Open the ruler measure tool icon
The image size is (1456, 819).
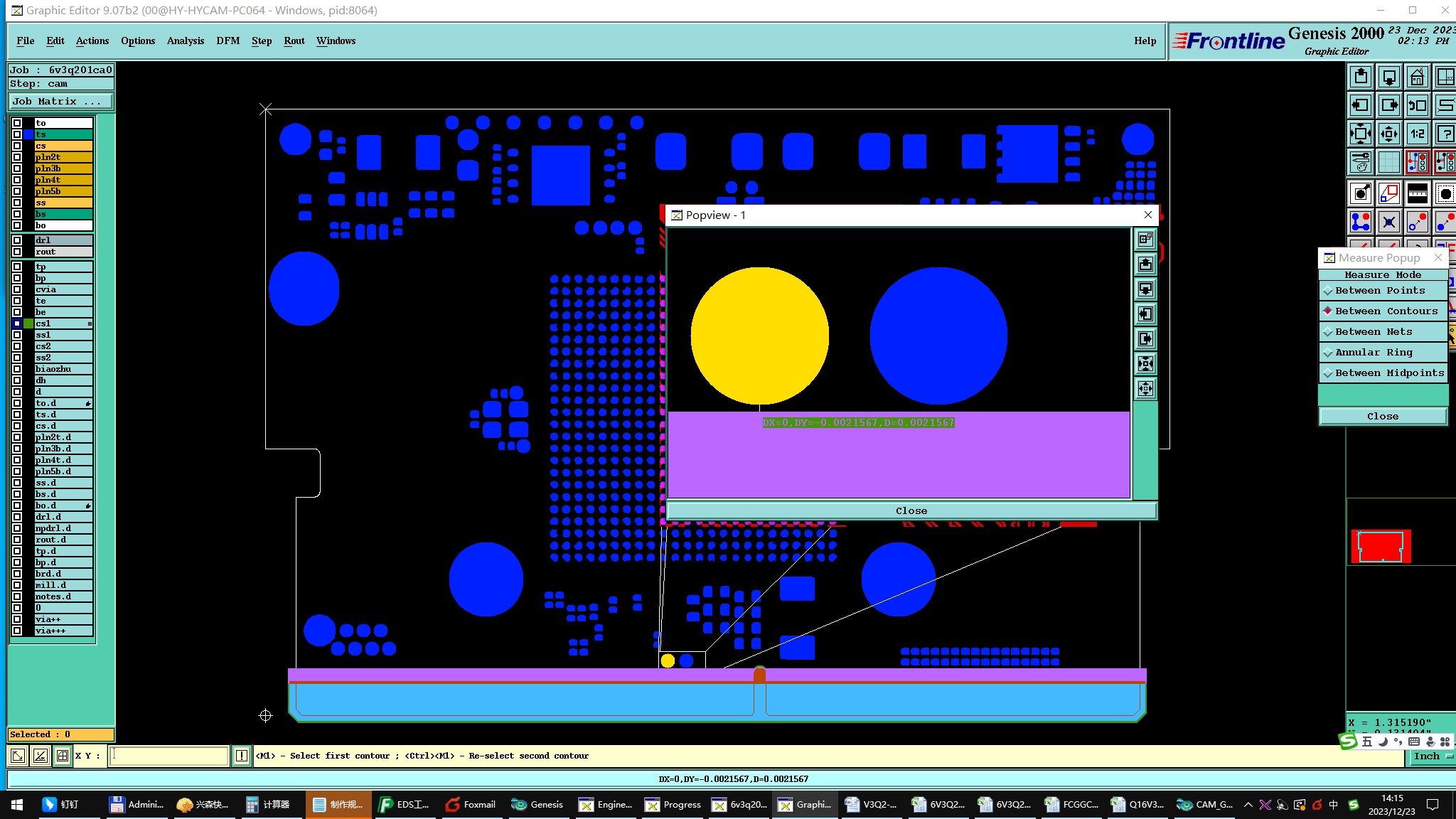coord(1417,193)
